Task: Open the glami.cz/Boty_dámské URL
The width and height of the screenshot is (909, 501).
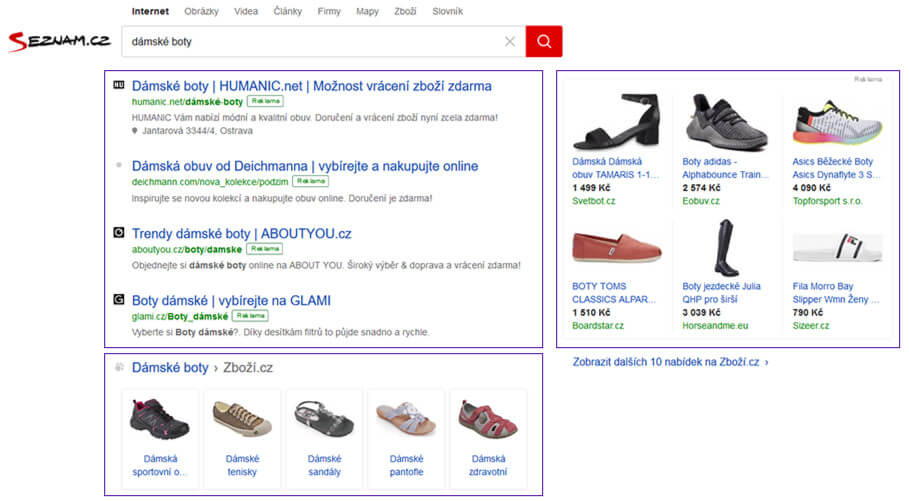Action: [180, 317]
